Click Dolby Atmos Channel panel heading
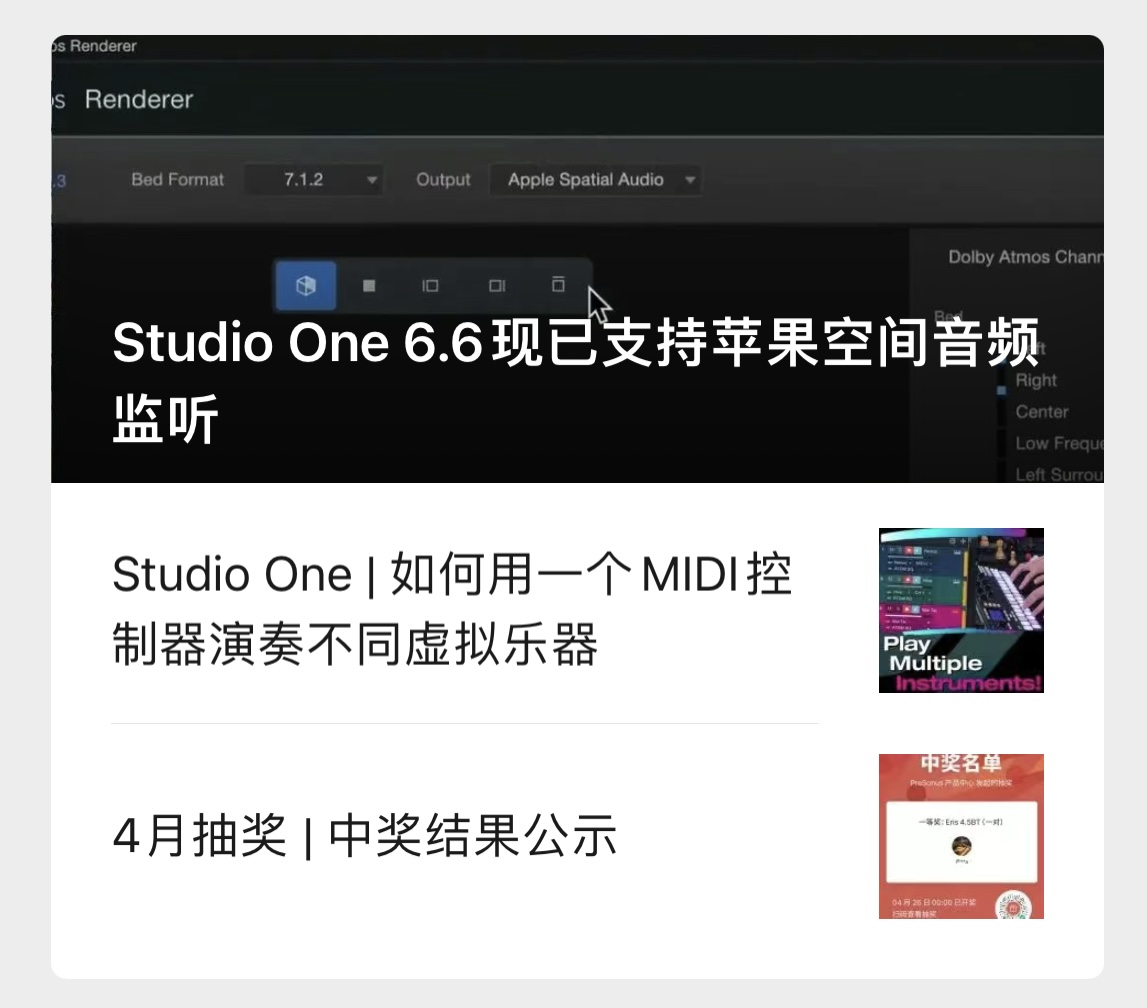 click(x=1025, y=257)
